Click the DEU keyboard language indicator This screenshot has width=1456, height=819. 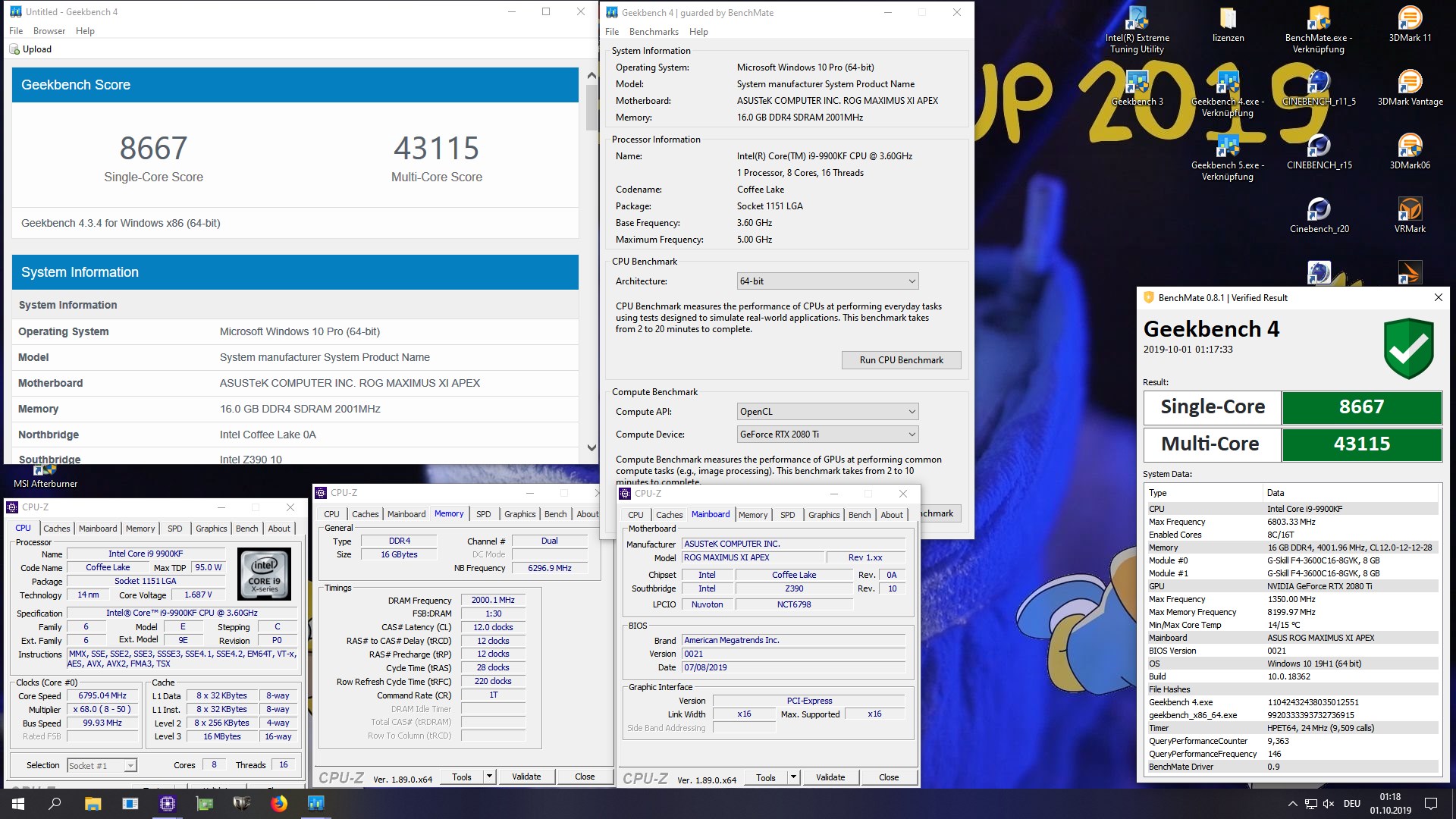(1352, 804)
